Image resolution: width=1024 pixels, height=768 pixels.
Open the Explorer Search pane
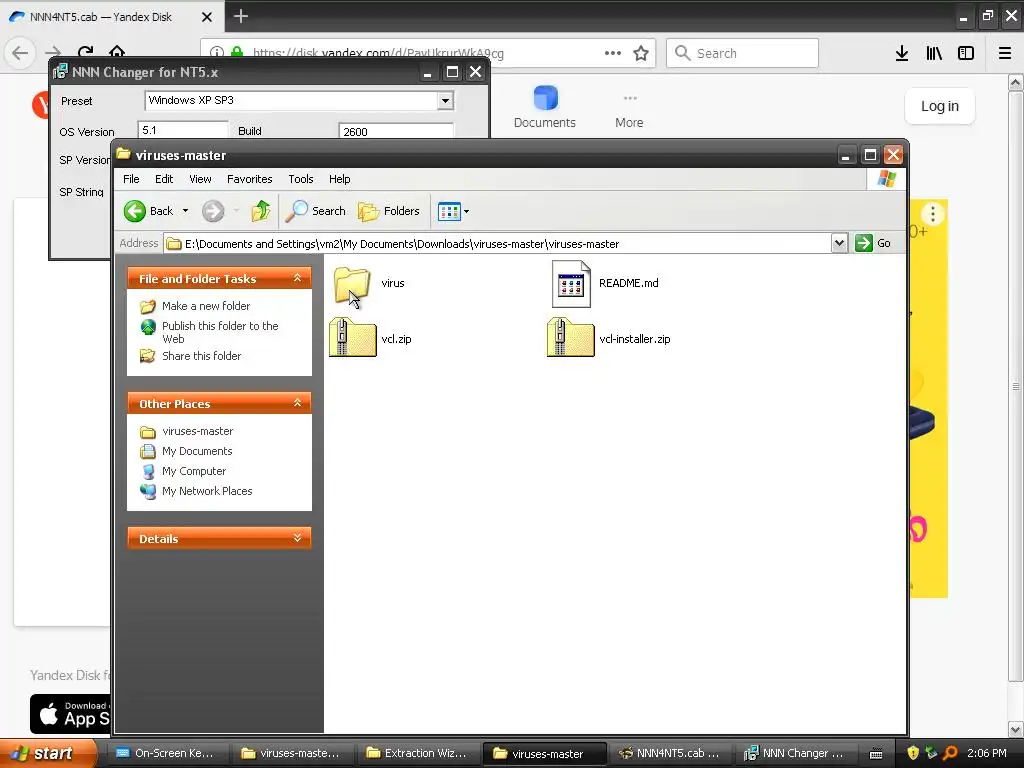316,211
